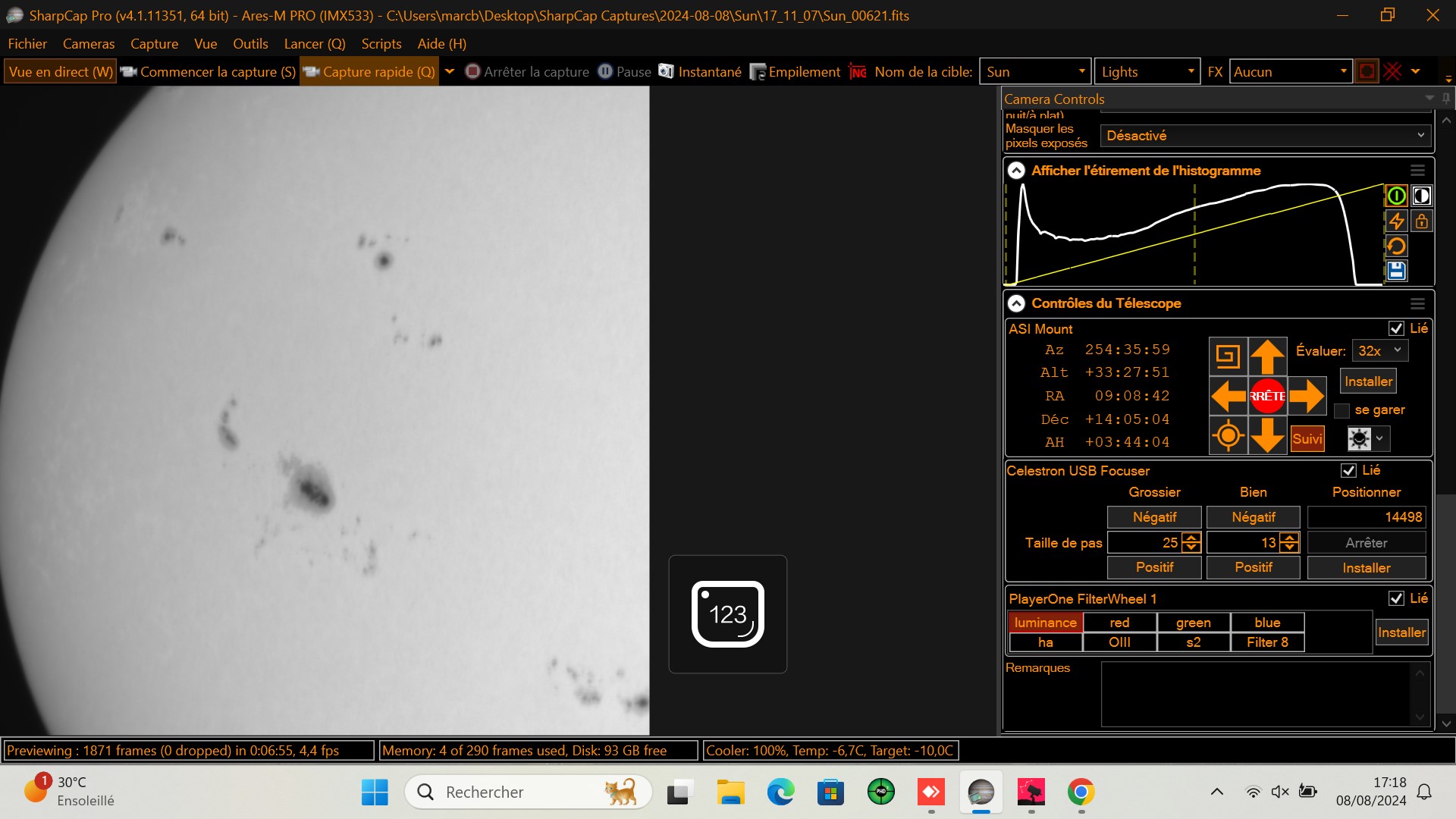Screen dimensions: 1456x819
Task: Pin the Camera Controls panel
Action: (x=1446, y=99)
